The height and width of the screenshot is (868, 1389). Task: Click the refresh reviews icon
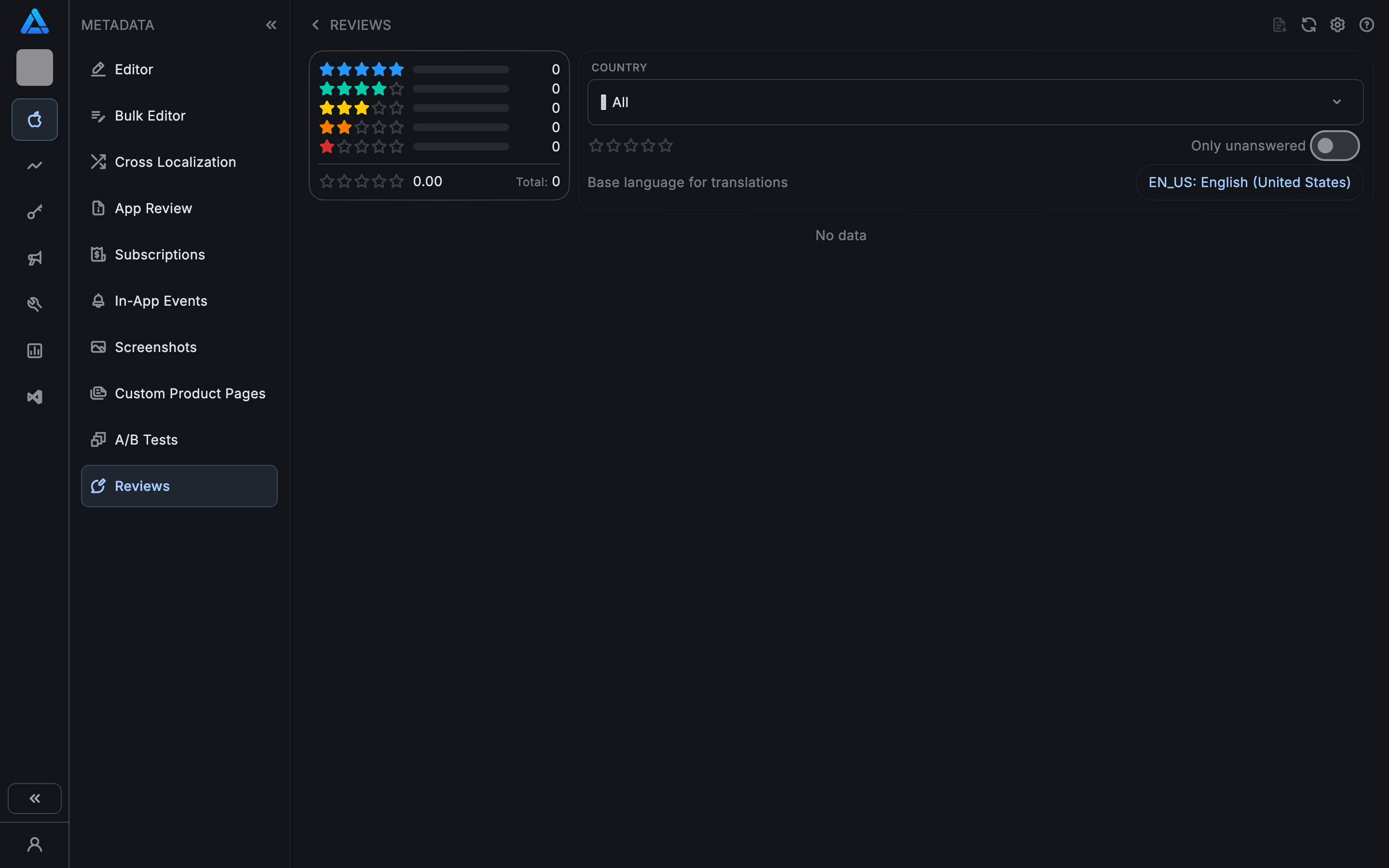point(1309,25)
